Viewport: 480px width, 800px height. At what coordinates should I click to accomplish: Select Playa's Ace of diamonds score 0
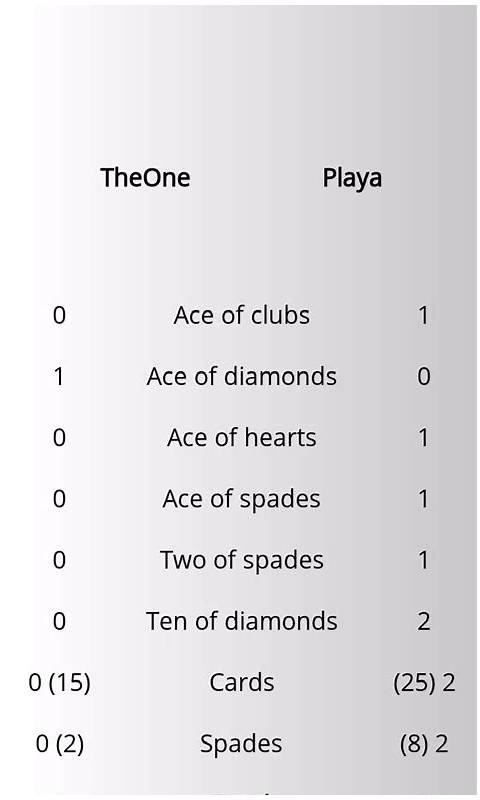click(x=423, y=377)
